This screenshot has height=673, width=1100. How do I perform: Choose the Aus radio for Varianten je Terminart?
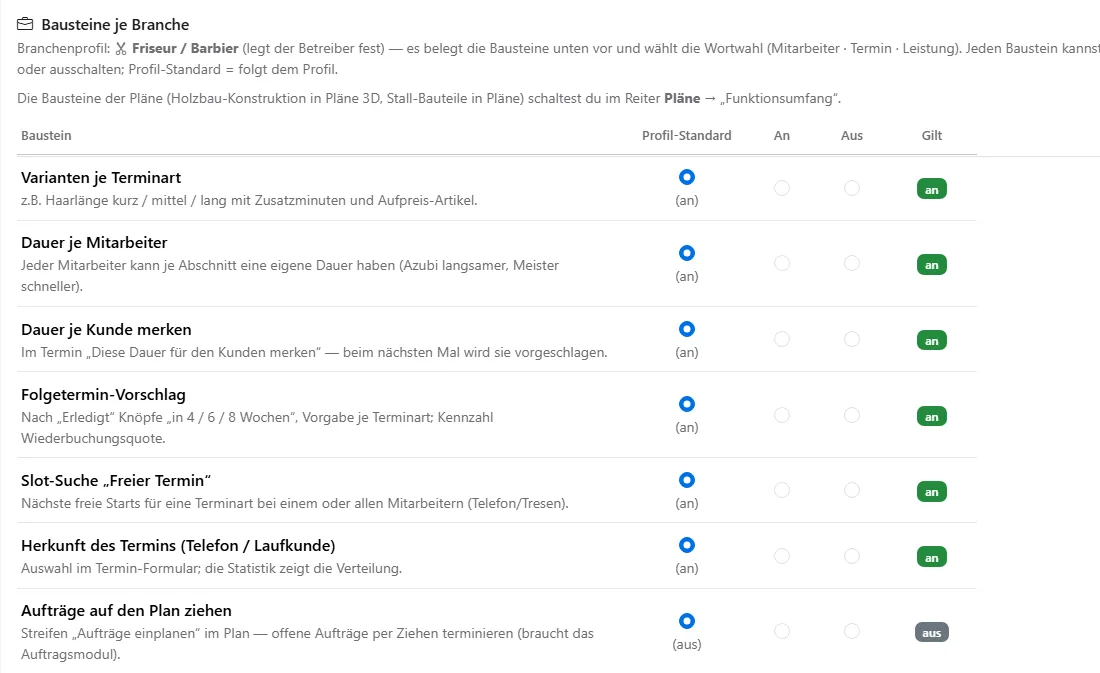pyautogui.click(x=852, y=188)
